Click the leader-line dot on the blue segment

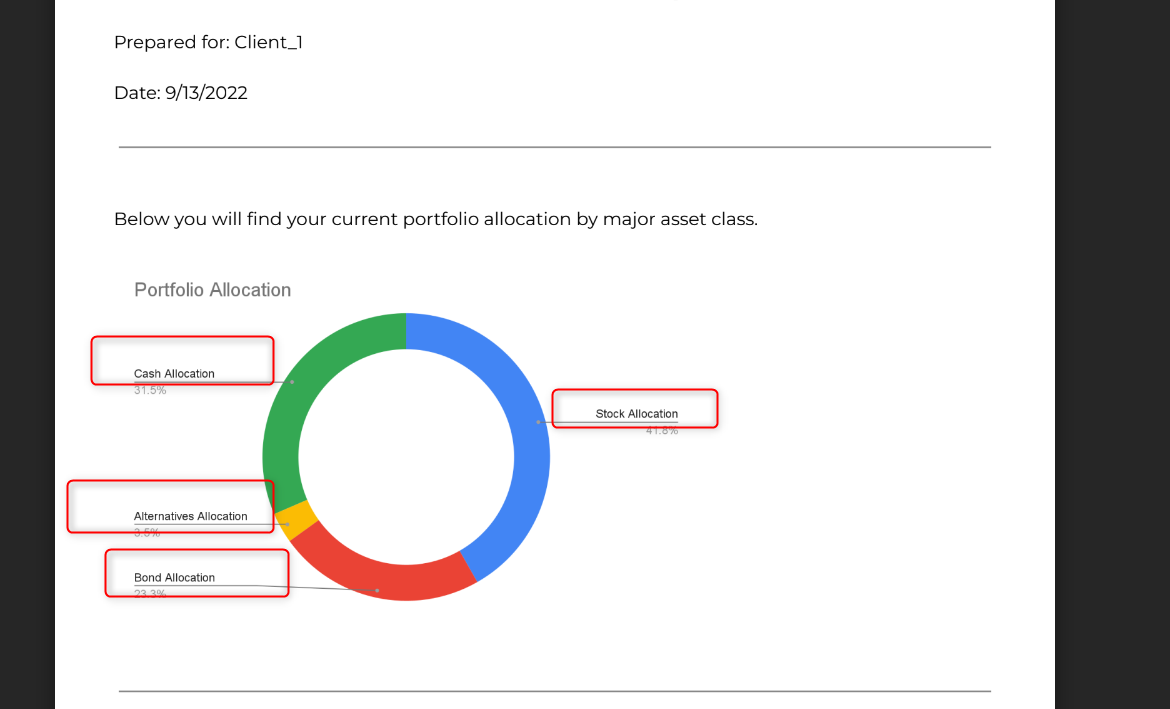[x=538, y=422]
